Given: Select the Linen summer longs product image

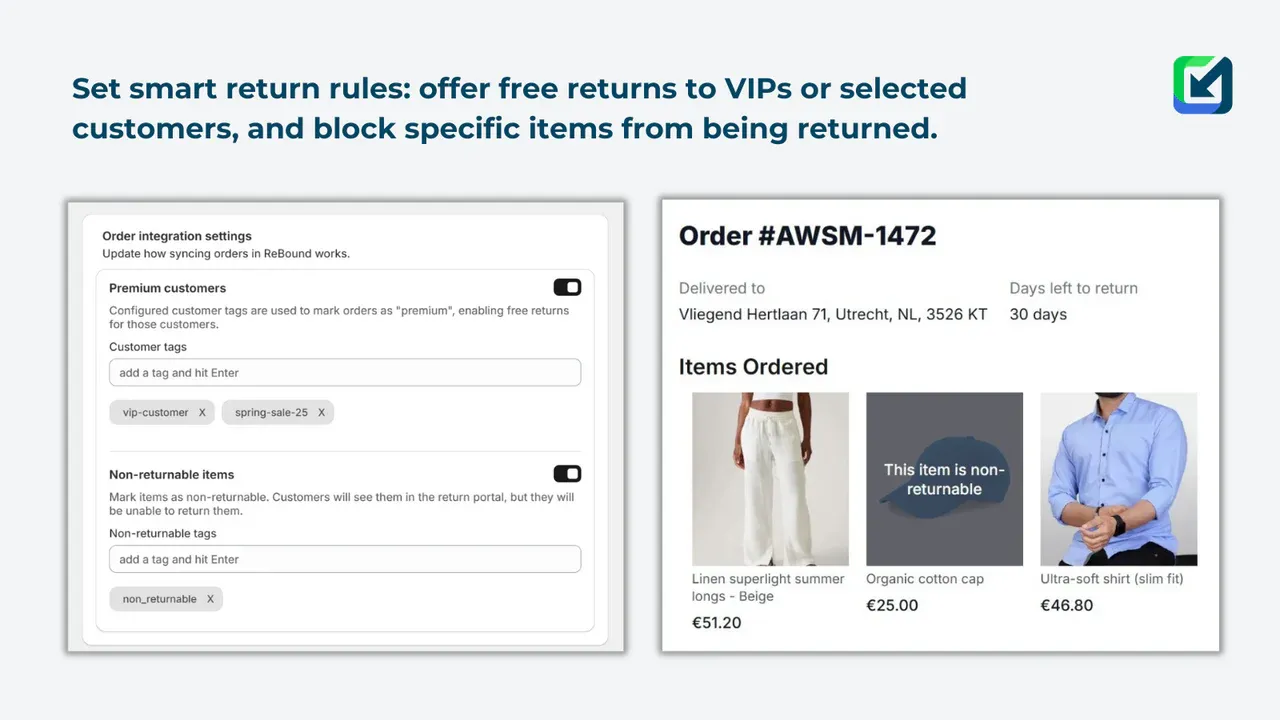Looking at the screenshot, I should pyautogui.click(x=770, y=479).
